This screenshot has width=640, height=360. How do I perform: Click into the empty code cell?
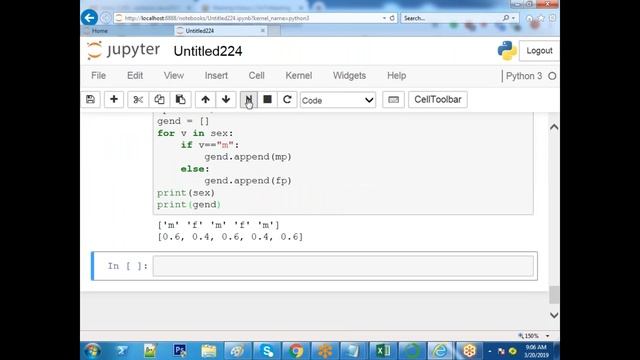tap(343, 266)
